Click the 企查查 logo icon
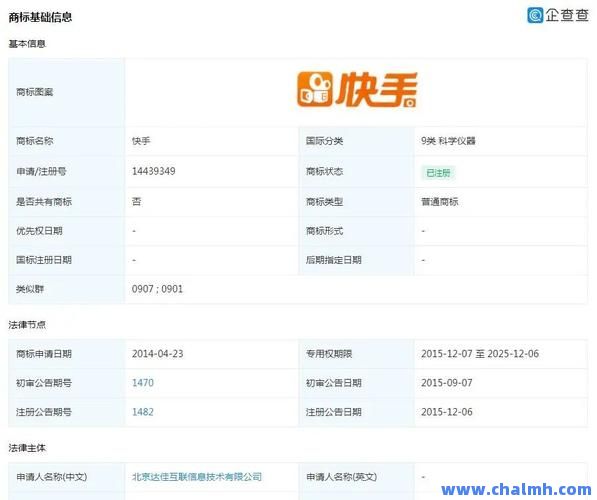This screenshot has width=597, height=500. point(535,15)
